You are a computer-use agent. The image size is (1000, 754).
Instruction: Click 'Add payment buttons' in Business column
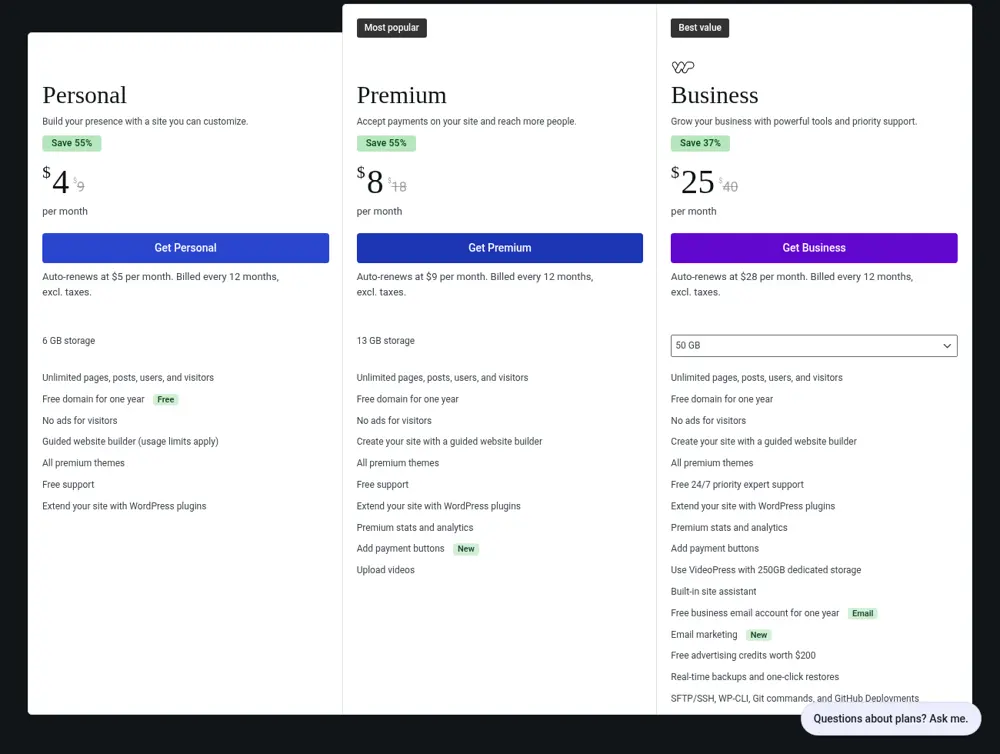[x=715, y=549]
